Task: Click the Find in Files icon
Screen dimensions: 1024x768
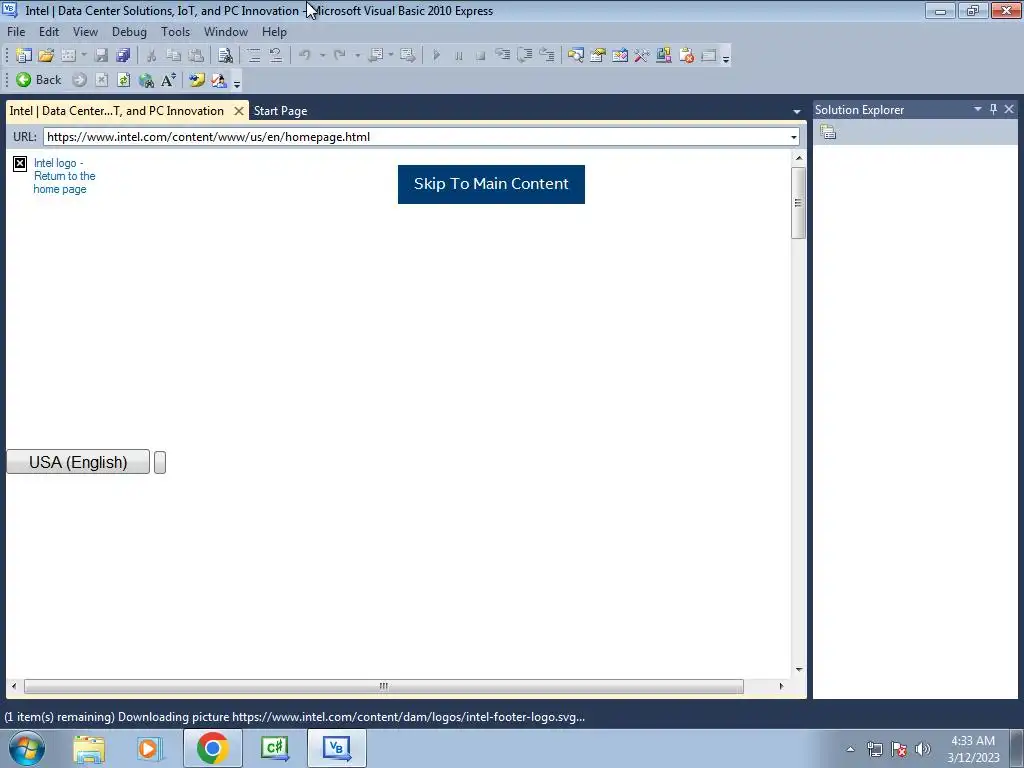Action: tap(225, 56)
